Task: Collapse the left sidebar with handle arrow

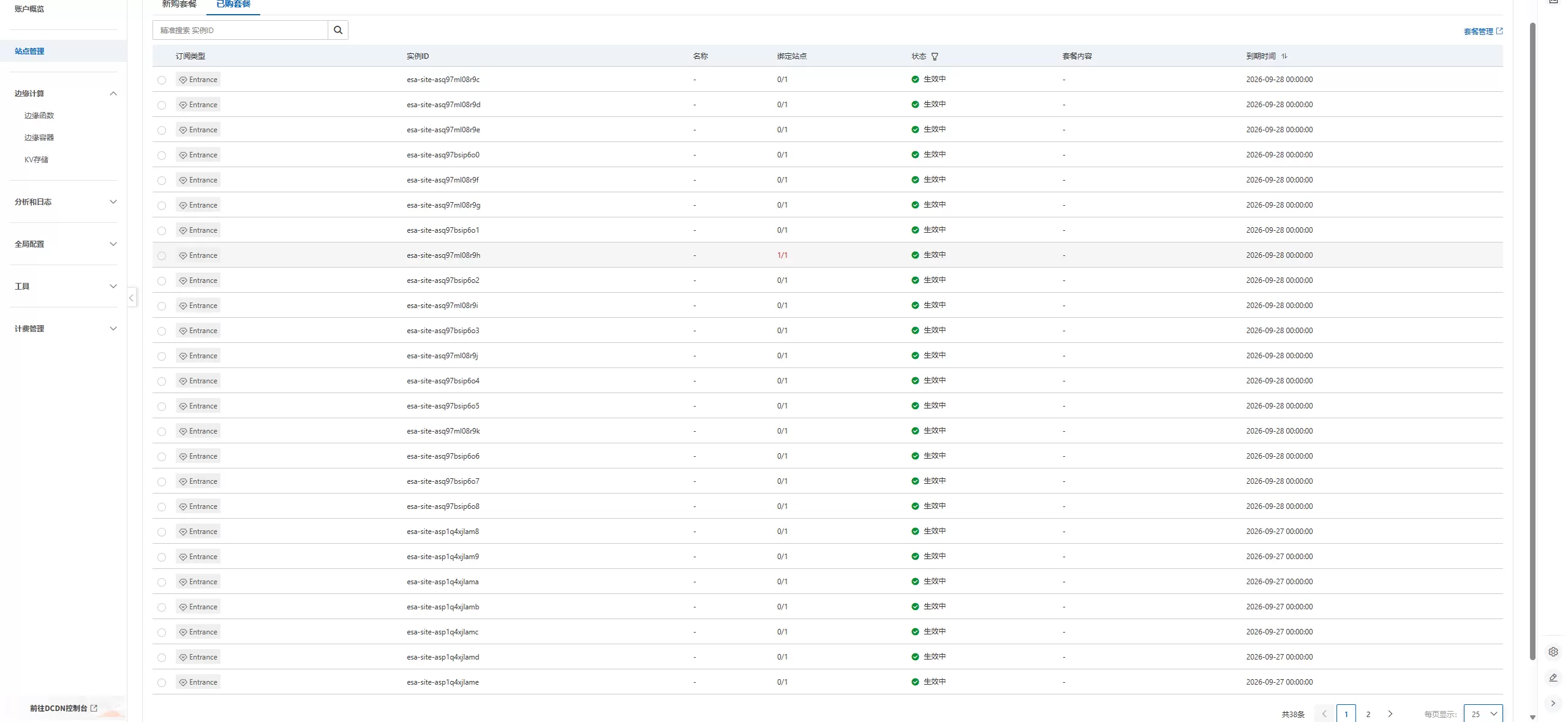Action: [x=132, y=298]
